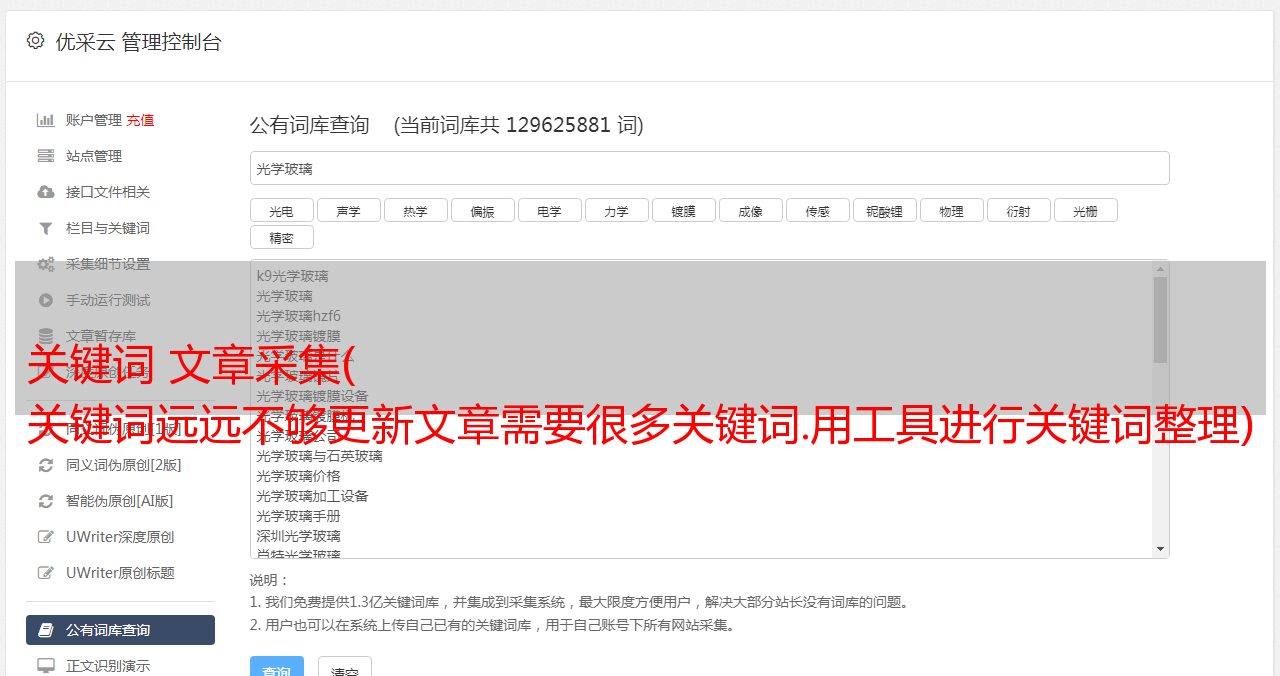Select the 力学 tag button
The image size is (1280, 676).
616,210
